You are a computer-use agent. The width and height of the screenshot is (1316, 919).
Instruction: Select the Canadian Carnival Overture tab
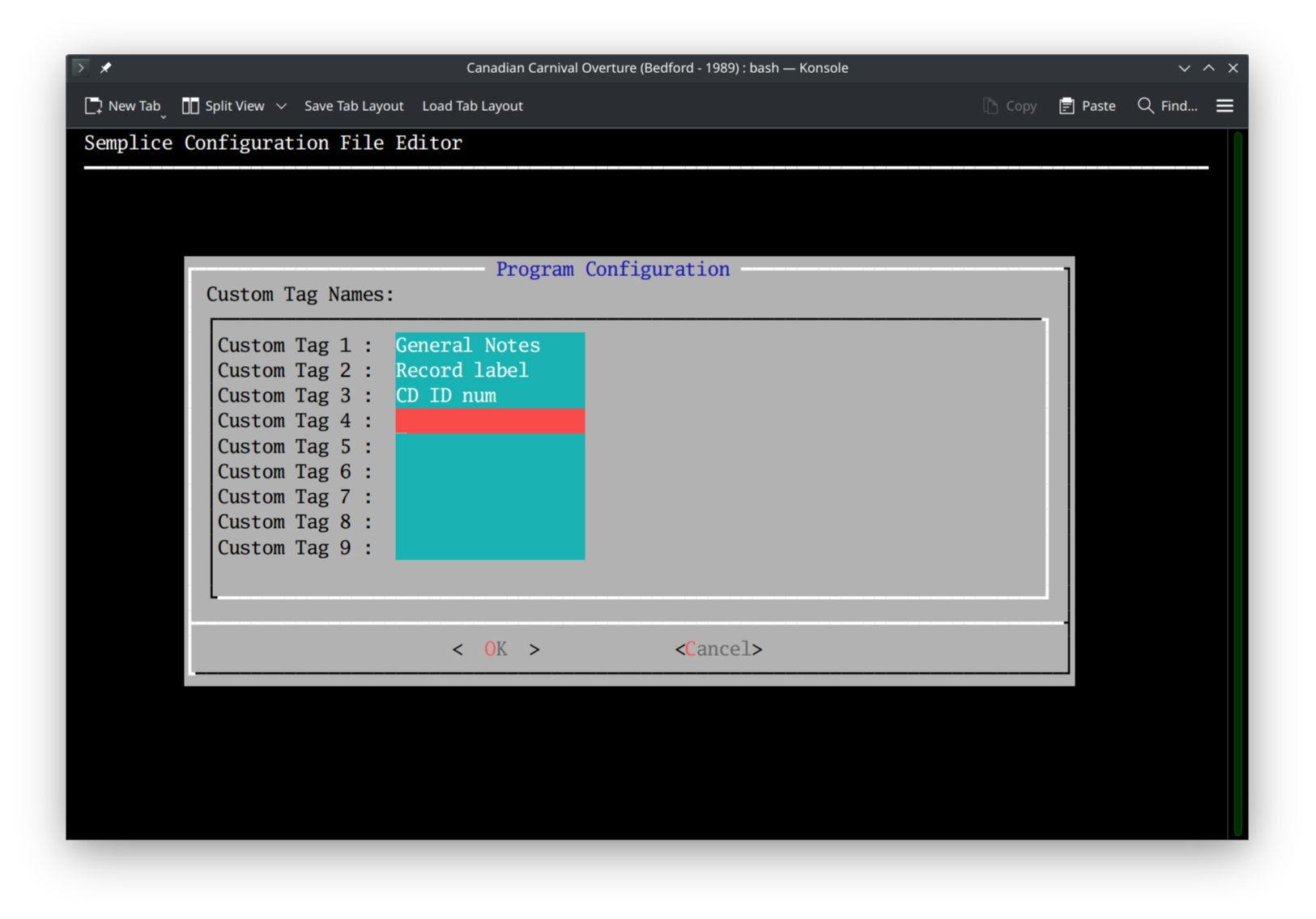tap(656, 67)
